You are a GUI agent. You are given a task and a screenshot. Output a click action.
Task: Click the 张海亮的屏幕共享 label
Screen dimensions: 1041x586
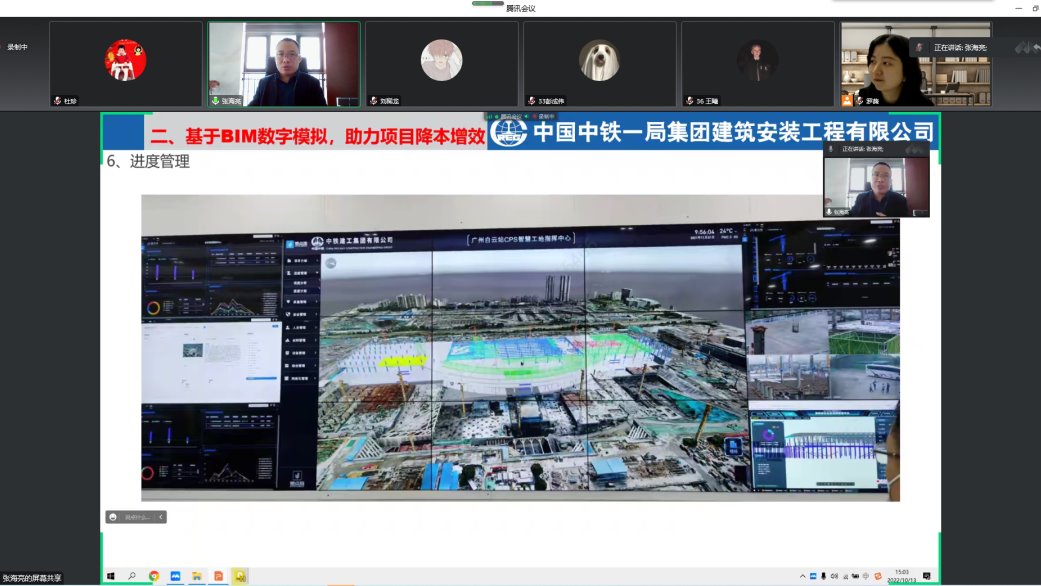[x=32, y=578]
